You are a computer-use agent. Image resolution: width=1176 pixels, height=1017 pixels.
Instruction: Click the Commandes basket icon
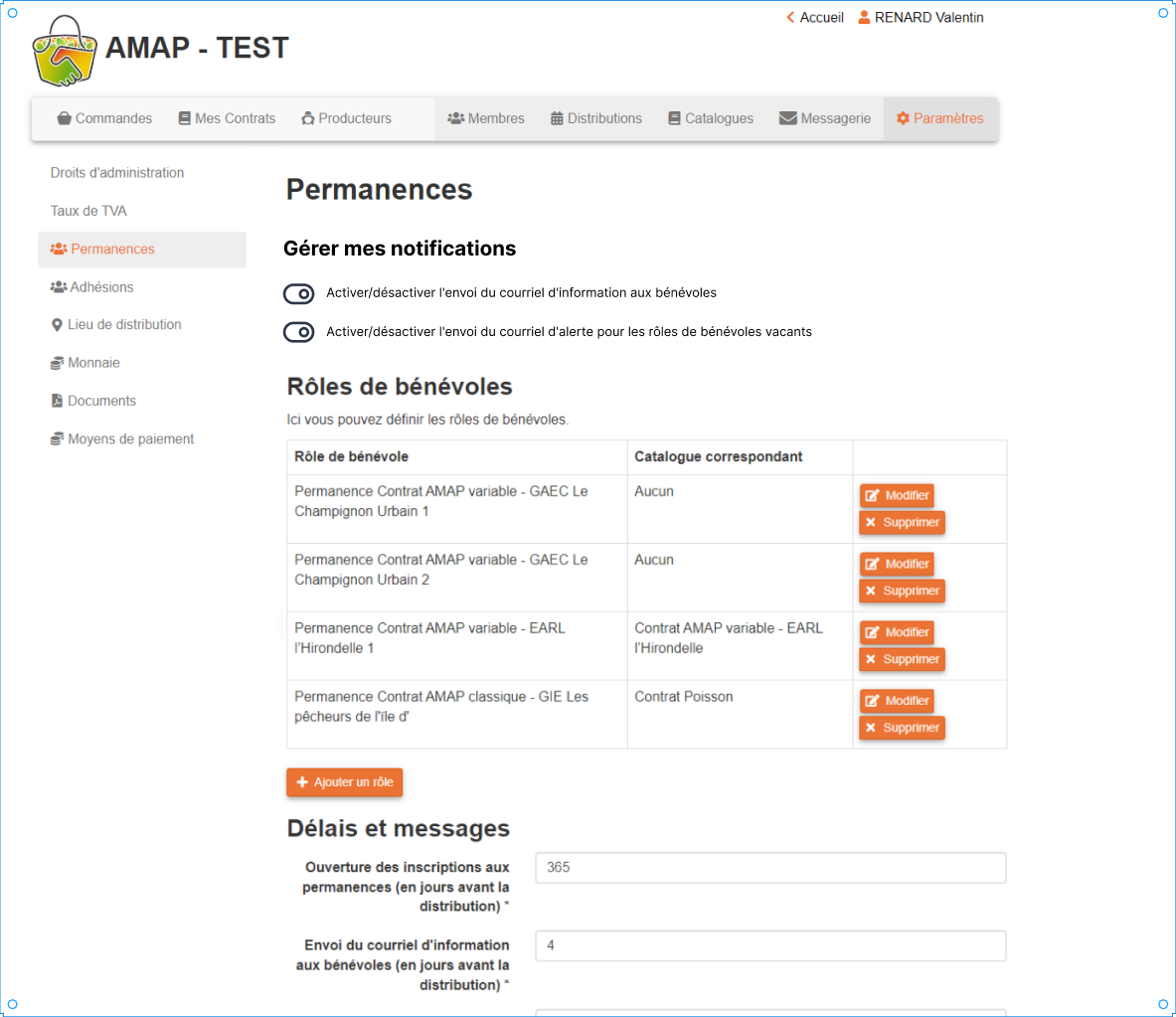coord(65,118)
